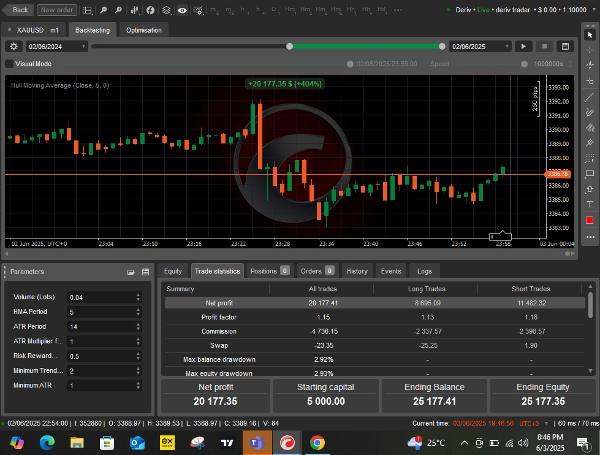Click the Commission -4 736.15 value
The height and width of the screenshot is (455, 600).
pyautogui.click(x=323, y=331)
